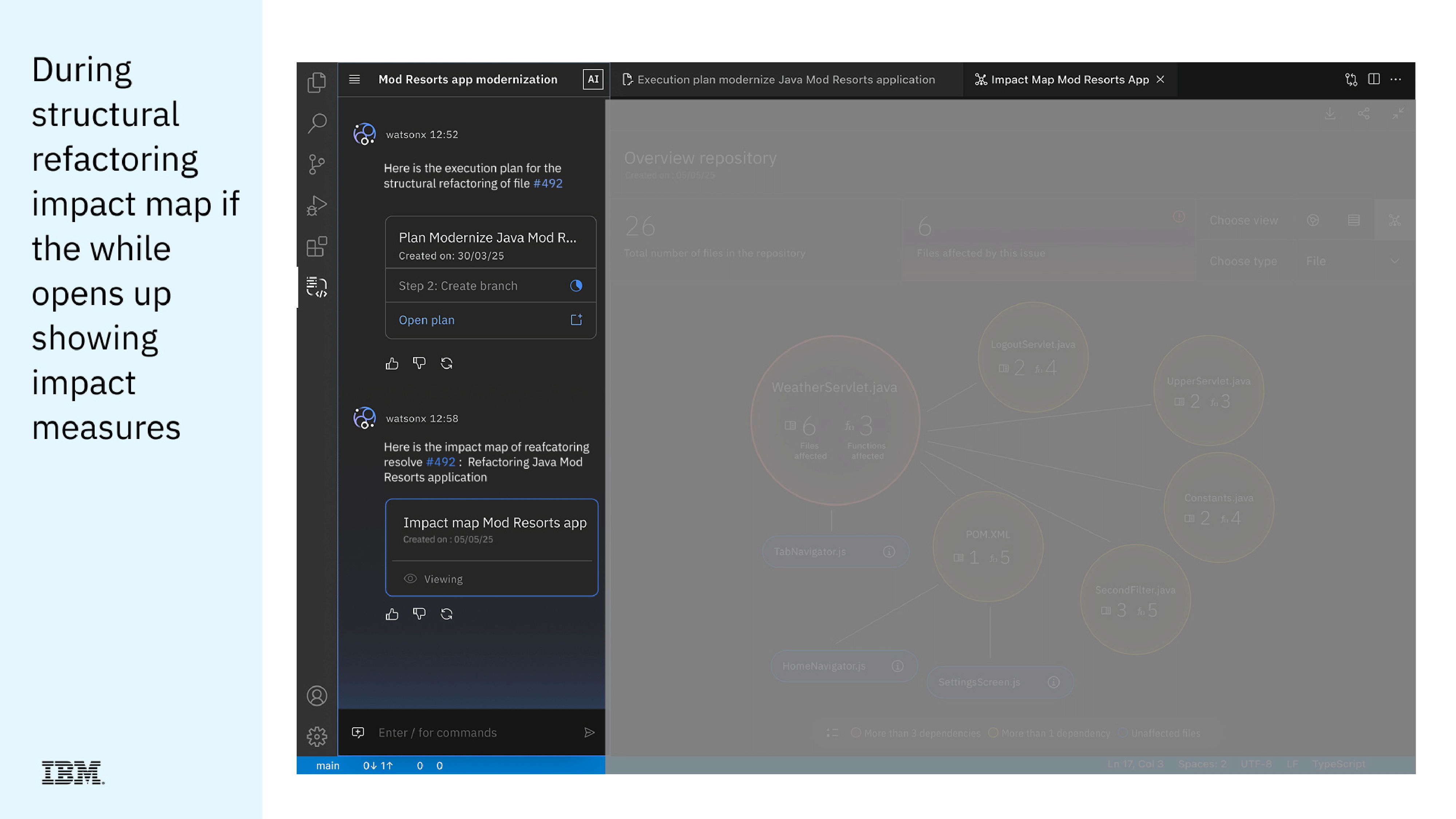Click the hamburger menu in chat header

pyautogui.click(x=355, y=79)
